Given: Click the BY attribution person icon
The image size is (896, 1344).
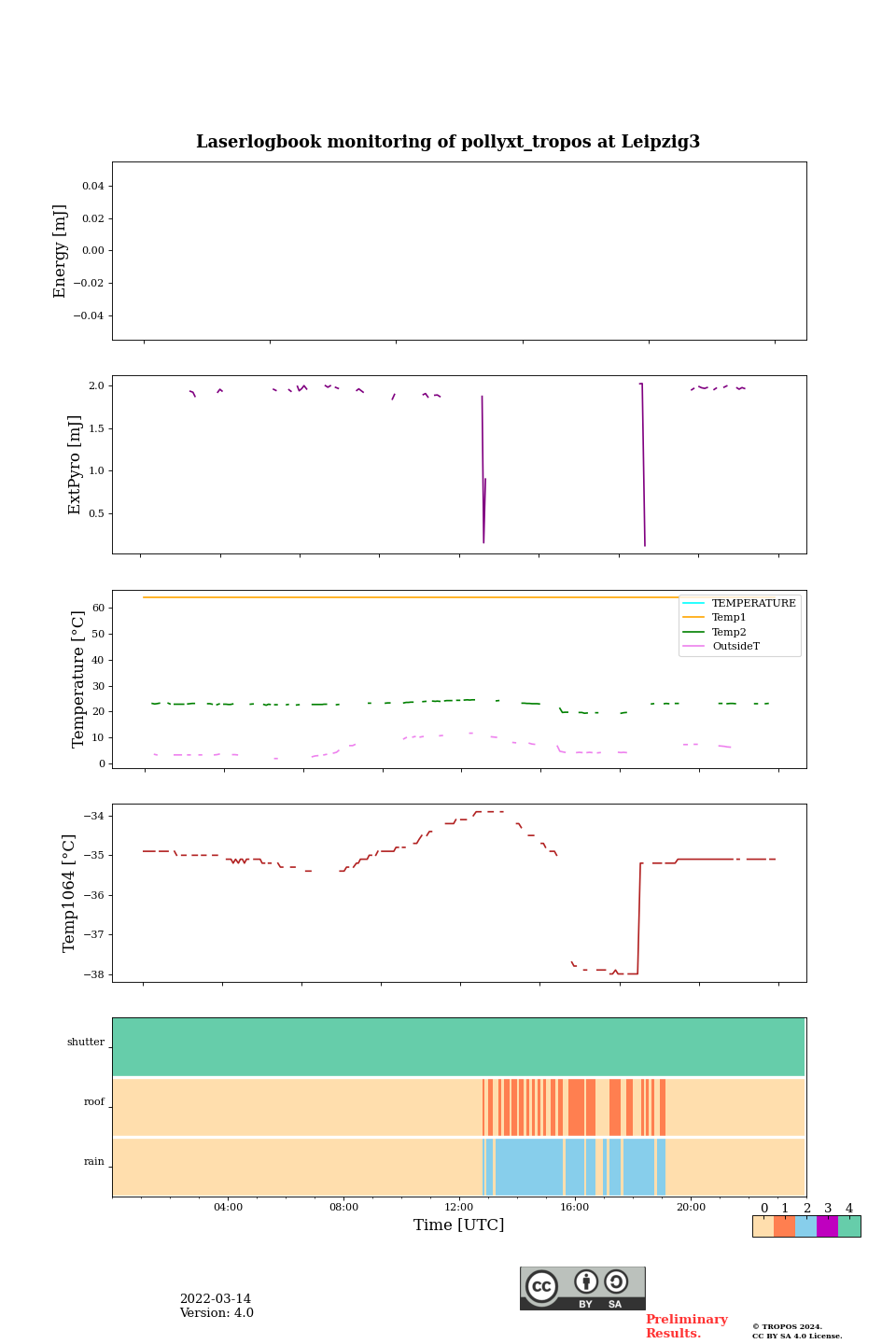Looking at the screenshot, I should coord(586,1282).
